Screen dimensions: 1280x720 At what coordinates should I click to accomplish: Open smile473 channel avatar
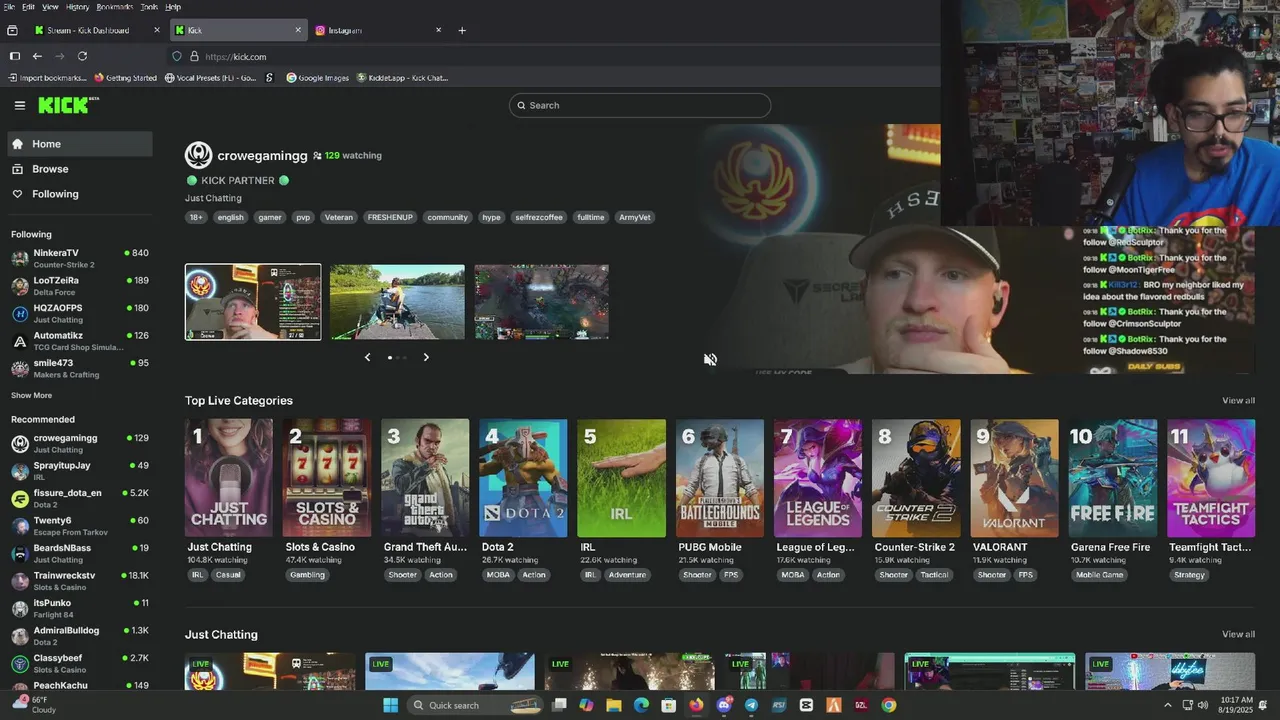click(x=20, y=368)
